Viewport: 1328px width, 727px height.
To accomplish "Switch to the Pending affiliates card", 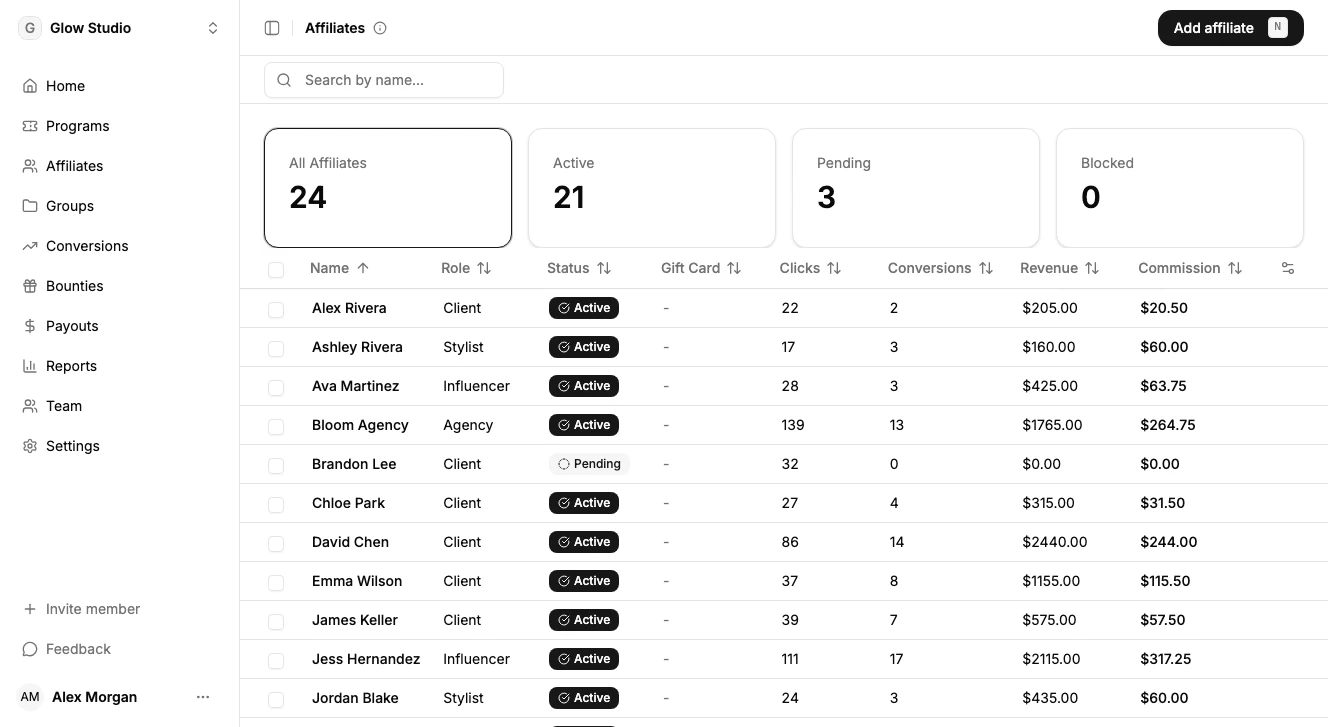I will click(915, 187).
